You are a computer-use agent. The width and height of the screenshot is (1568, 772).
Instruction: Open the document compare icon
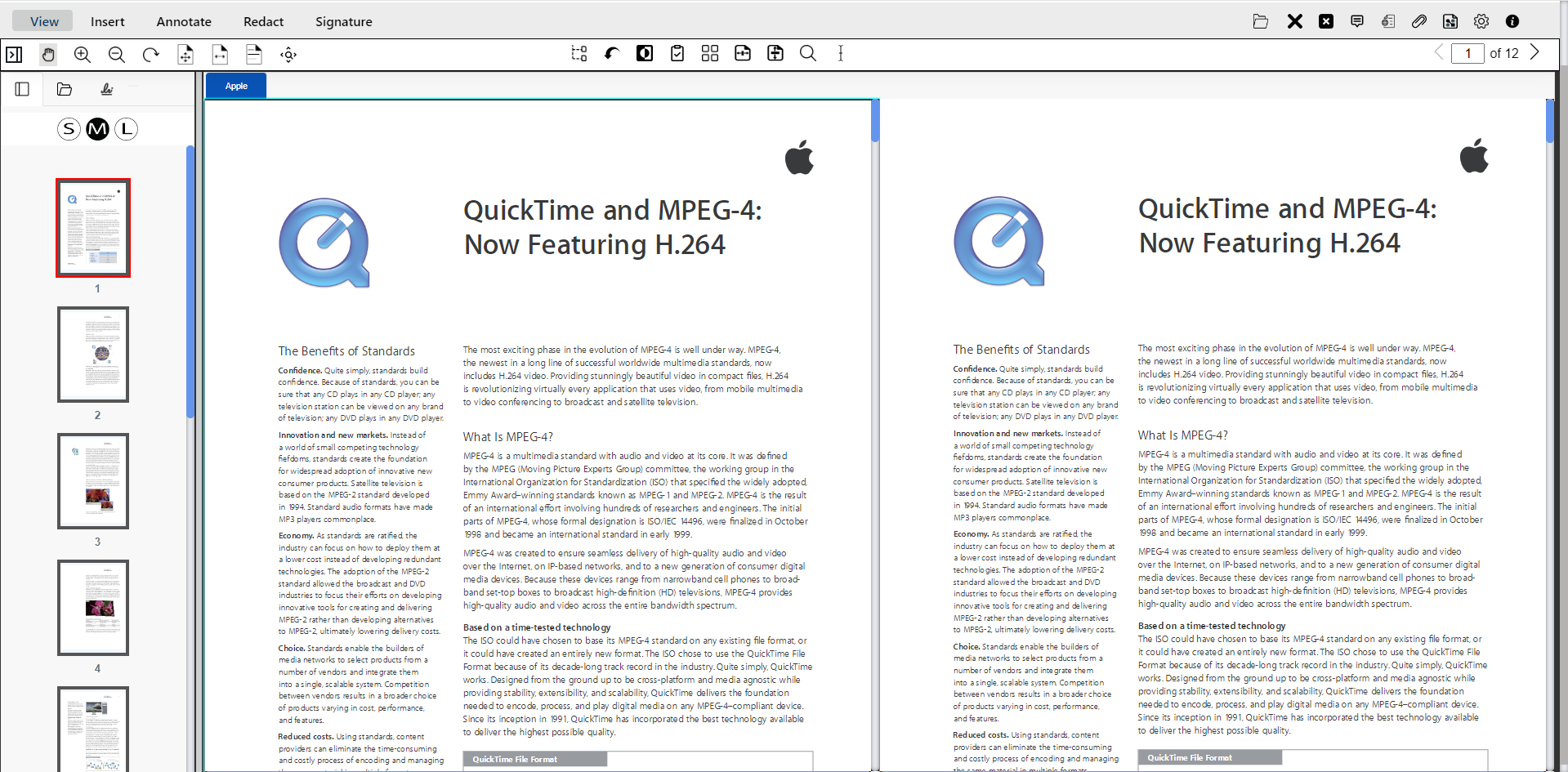pyautogui.click(x=1450, y=21)
